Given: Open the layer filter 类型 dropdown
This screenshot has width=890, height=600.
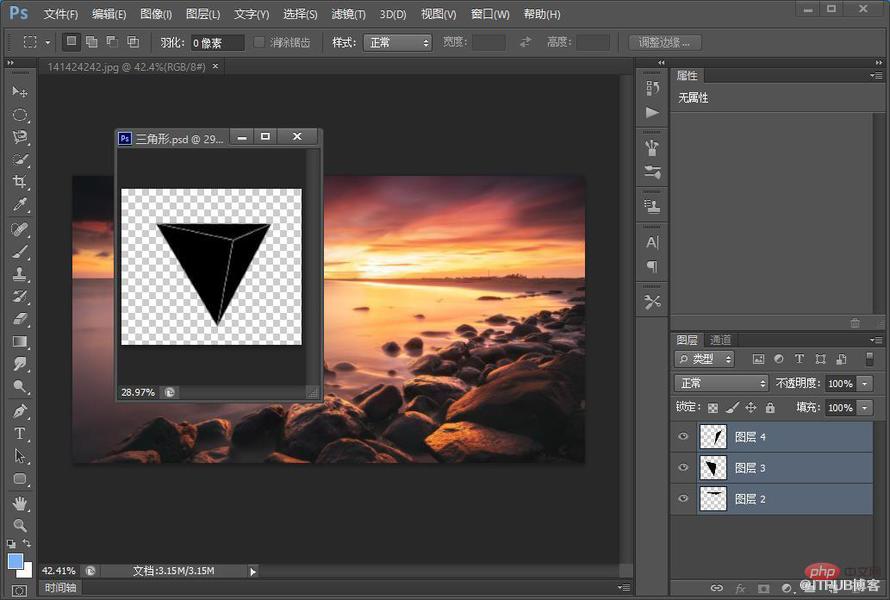Looking at the screenshot, I should pos(704,359).
